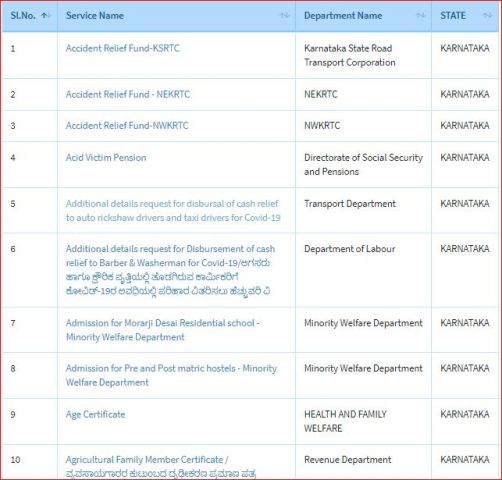
Task: Select the Transport Department cell
Action: coord(363,210)
